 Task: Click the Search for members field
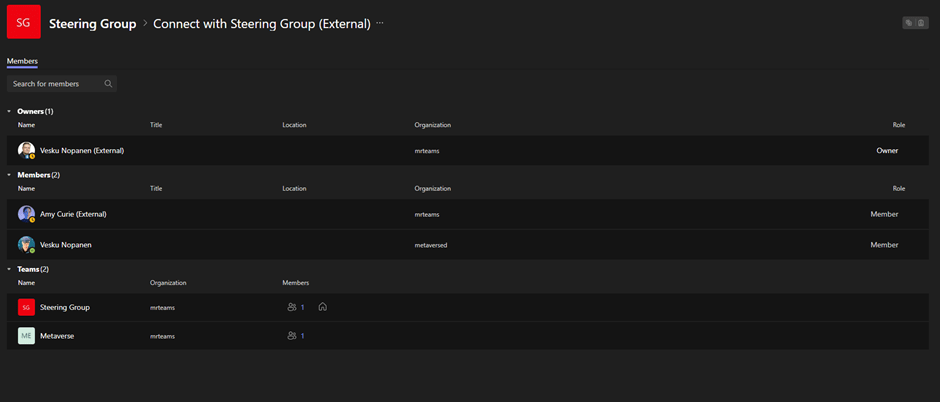click(55, 84)
